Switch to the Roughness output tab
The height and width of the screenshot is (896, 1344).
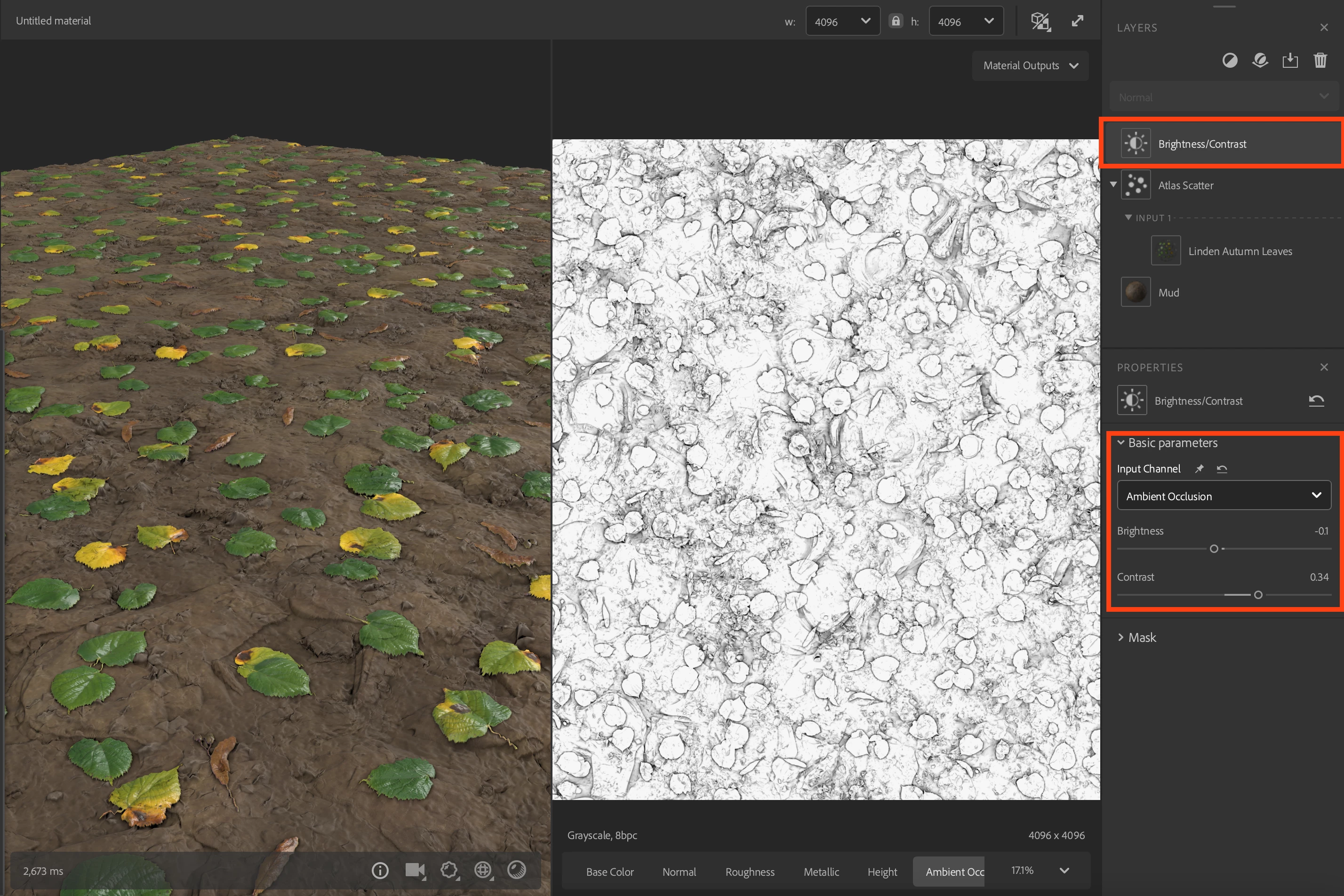coord(750,872)
